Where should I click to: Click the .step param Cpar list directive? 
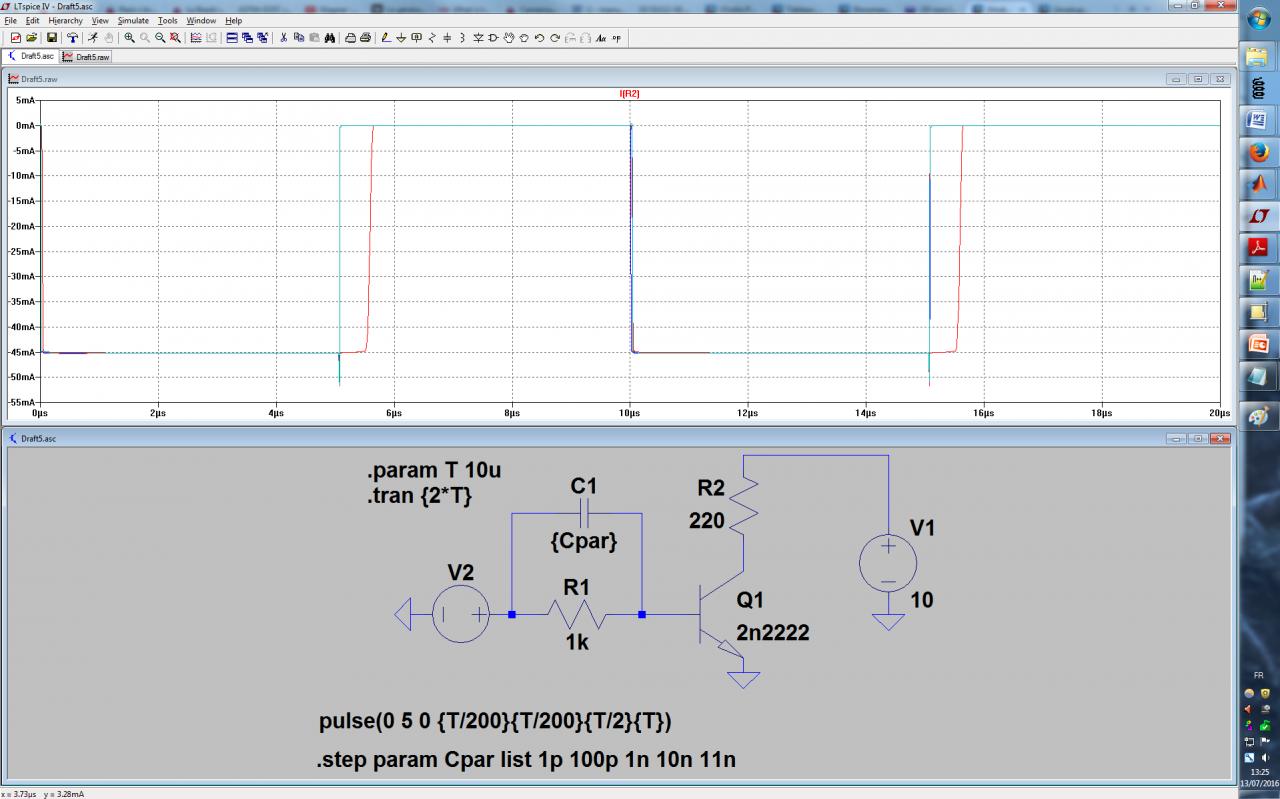point(526,760)
